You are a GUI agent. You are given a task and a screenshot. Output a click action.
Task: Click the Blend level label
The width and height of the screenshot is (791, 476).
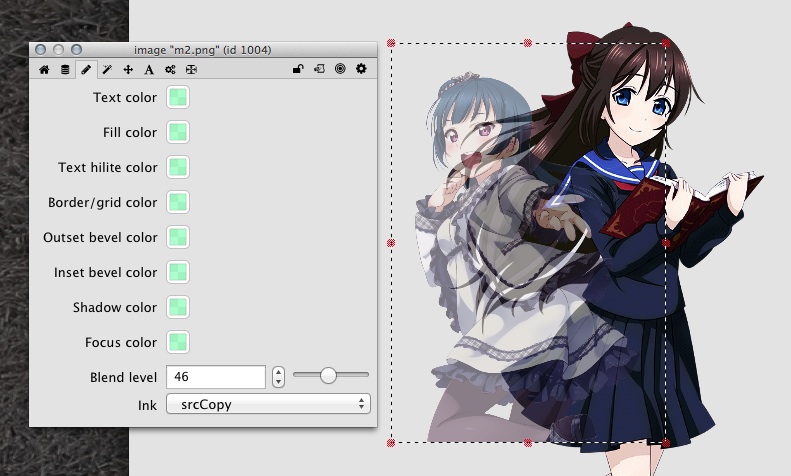click(x=124, y=378)
